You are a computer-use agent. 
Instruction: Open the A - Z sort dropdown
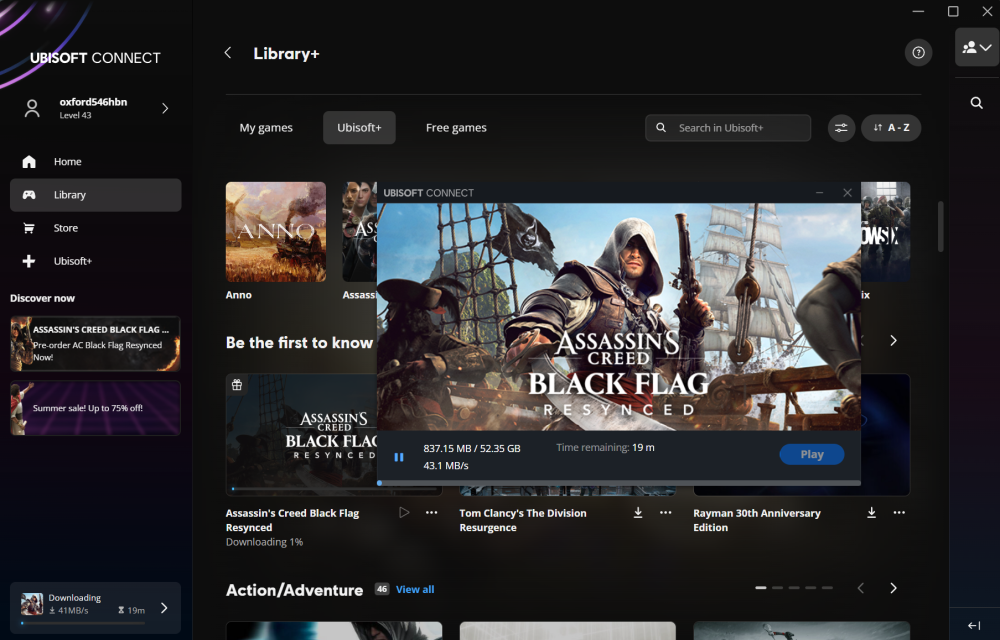(x=891, y=127)
